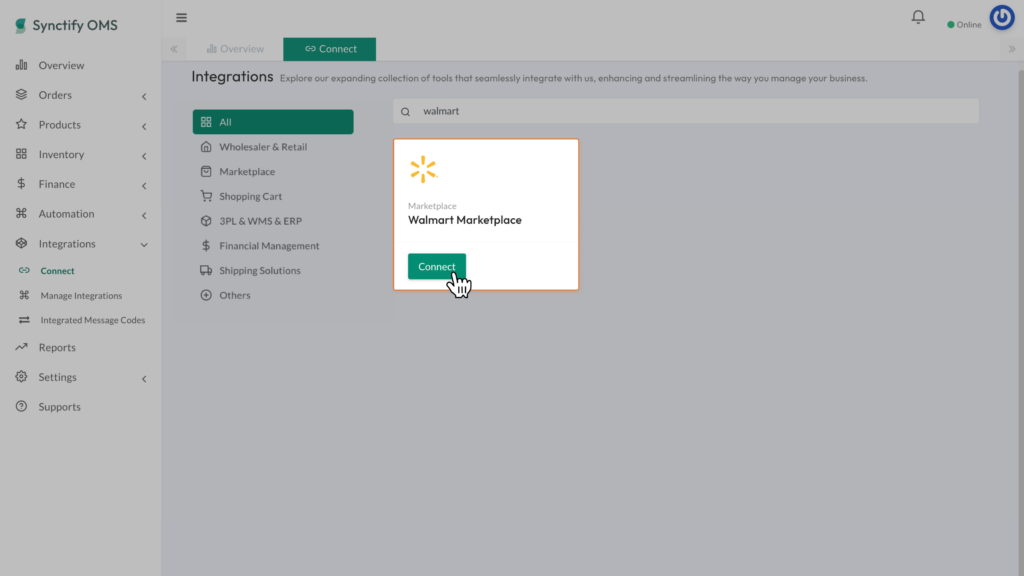Viewport: 1024px width, 576px height.
Task: Click the 3PL & WMS & ERP box icon
Action: (206, 221)
